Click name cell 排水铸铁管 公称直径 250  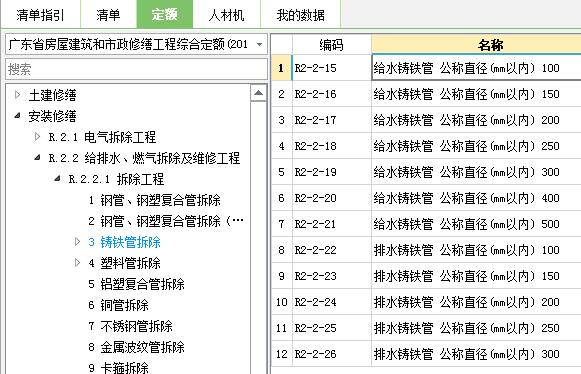[476, 328]
